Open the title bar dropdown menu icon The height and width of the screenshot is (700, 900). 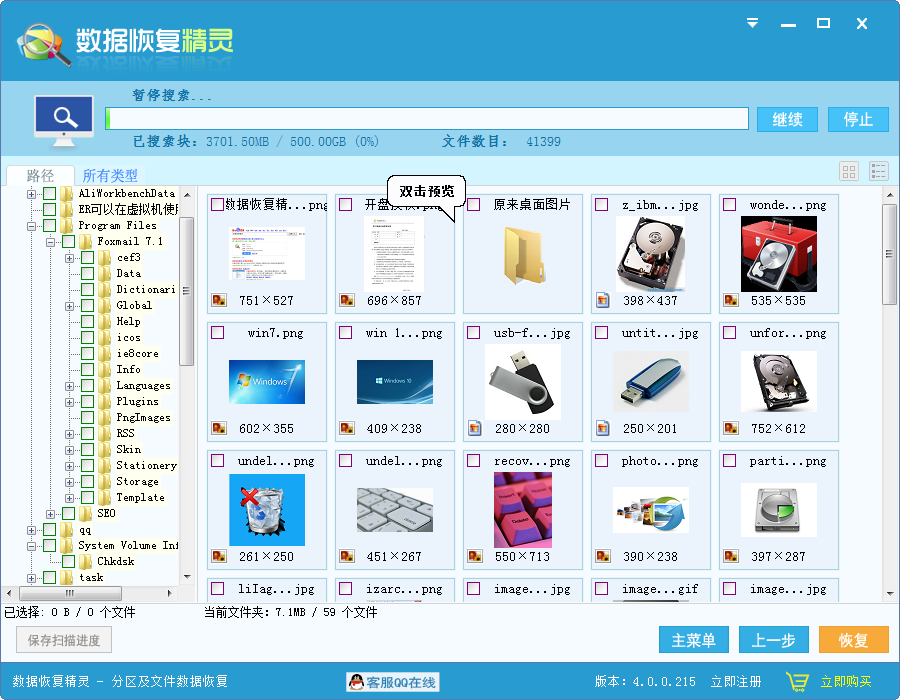(752, 23)
